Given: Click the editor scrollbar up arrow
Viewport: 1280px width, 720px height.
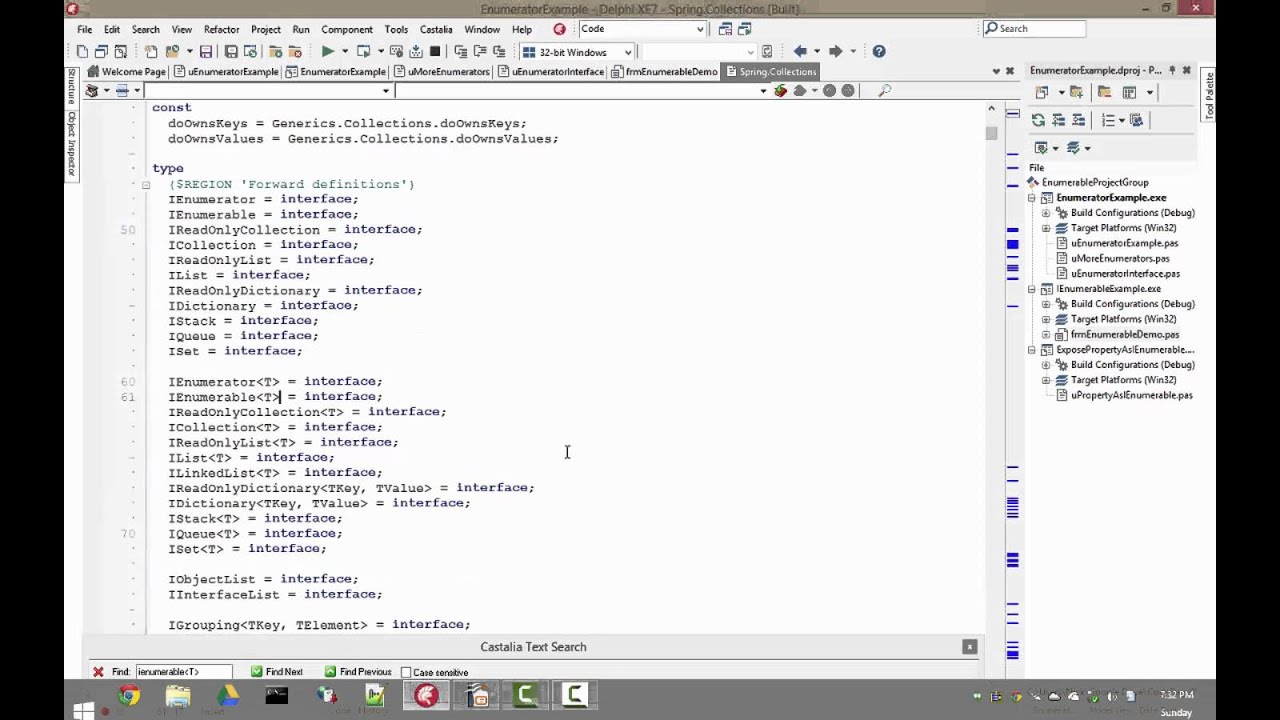Looking at the screenshot, I should [x=991, y=108].
